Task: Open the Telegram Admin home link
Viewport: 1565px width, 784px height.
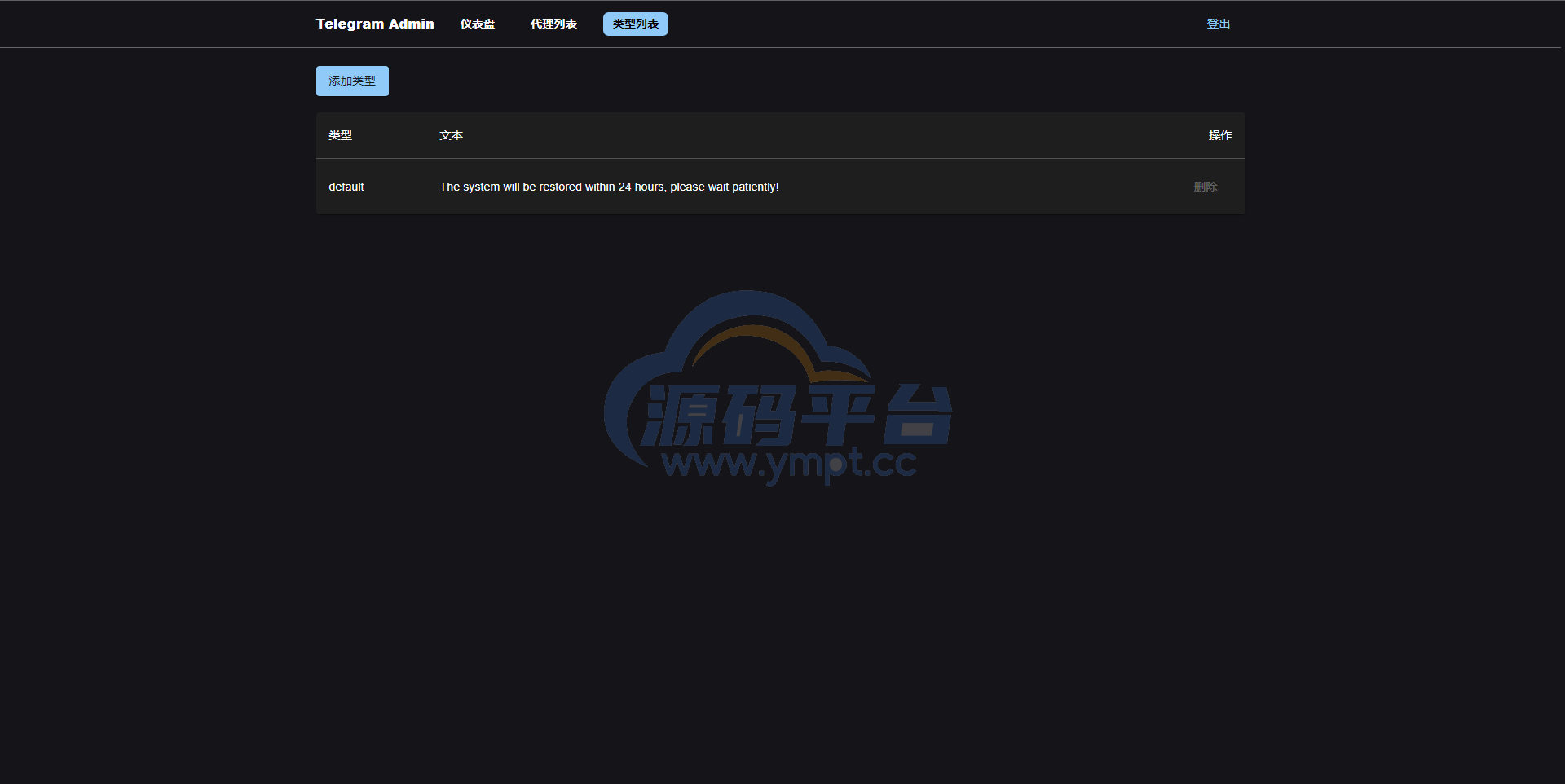Action: (375, 24)
